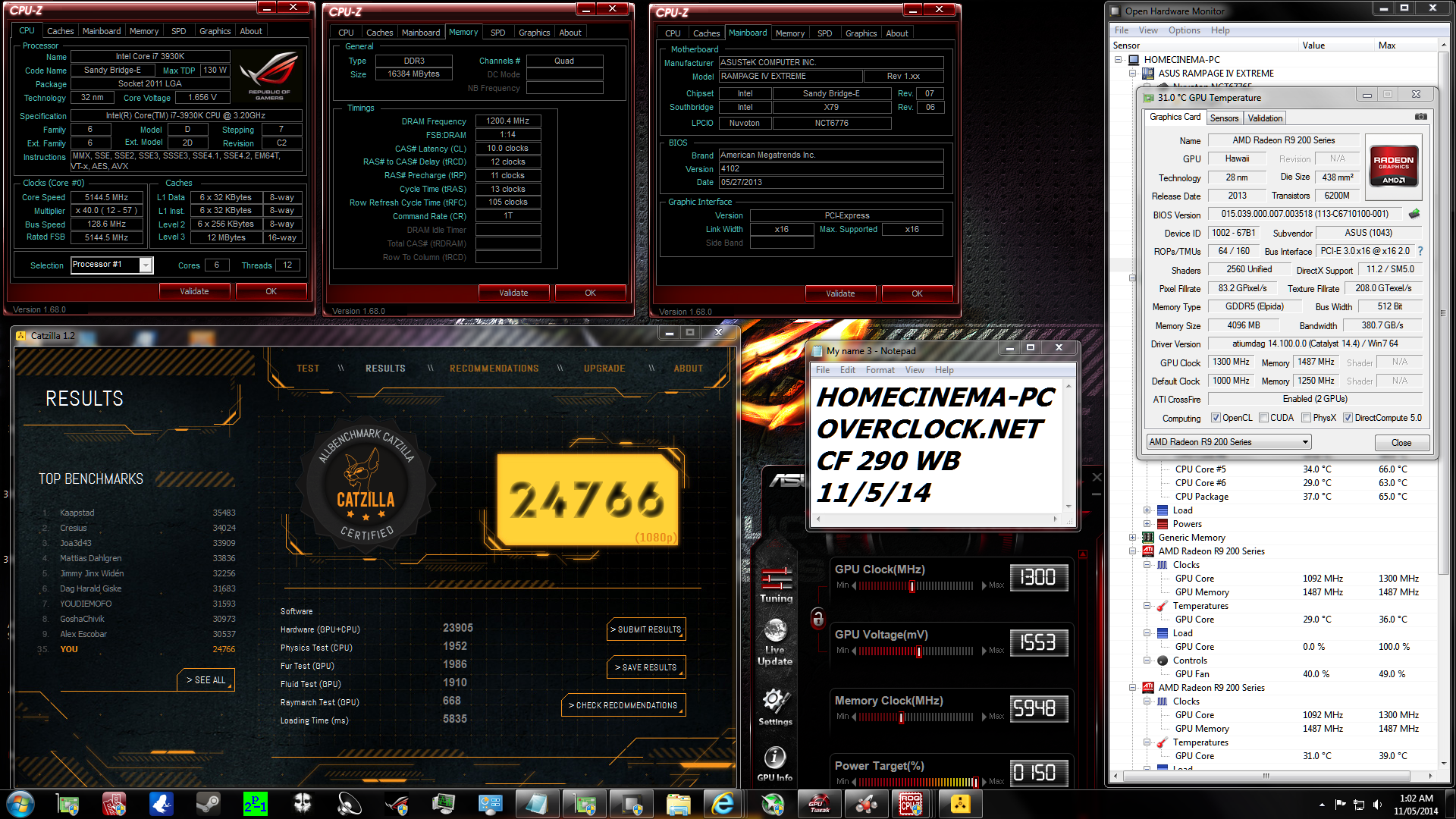Expand the Generic Memory tree node
Viewport: 1456px width, 819px height.
point(1133,538)
